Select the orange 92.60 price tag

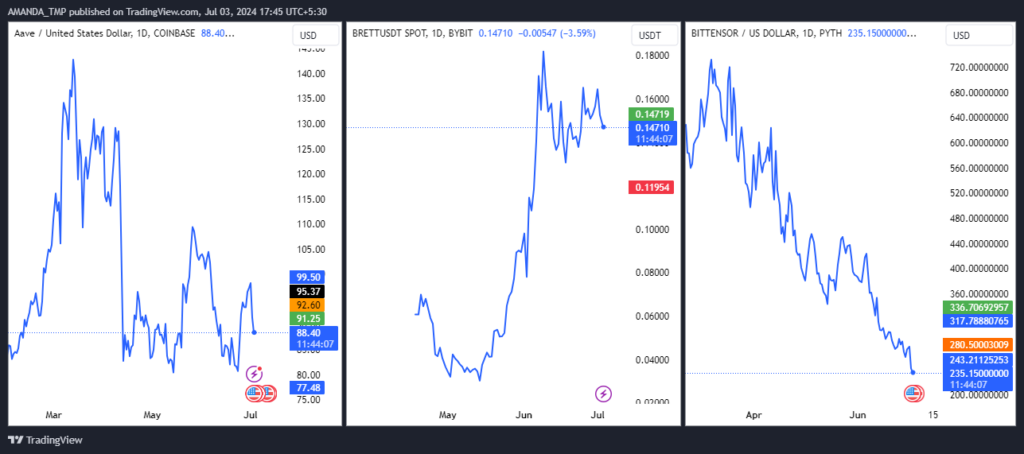307,305
